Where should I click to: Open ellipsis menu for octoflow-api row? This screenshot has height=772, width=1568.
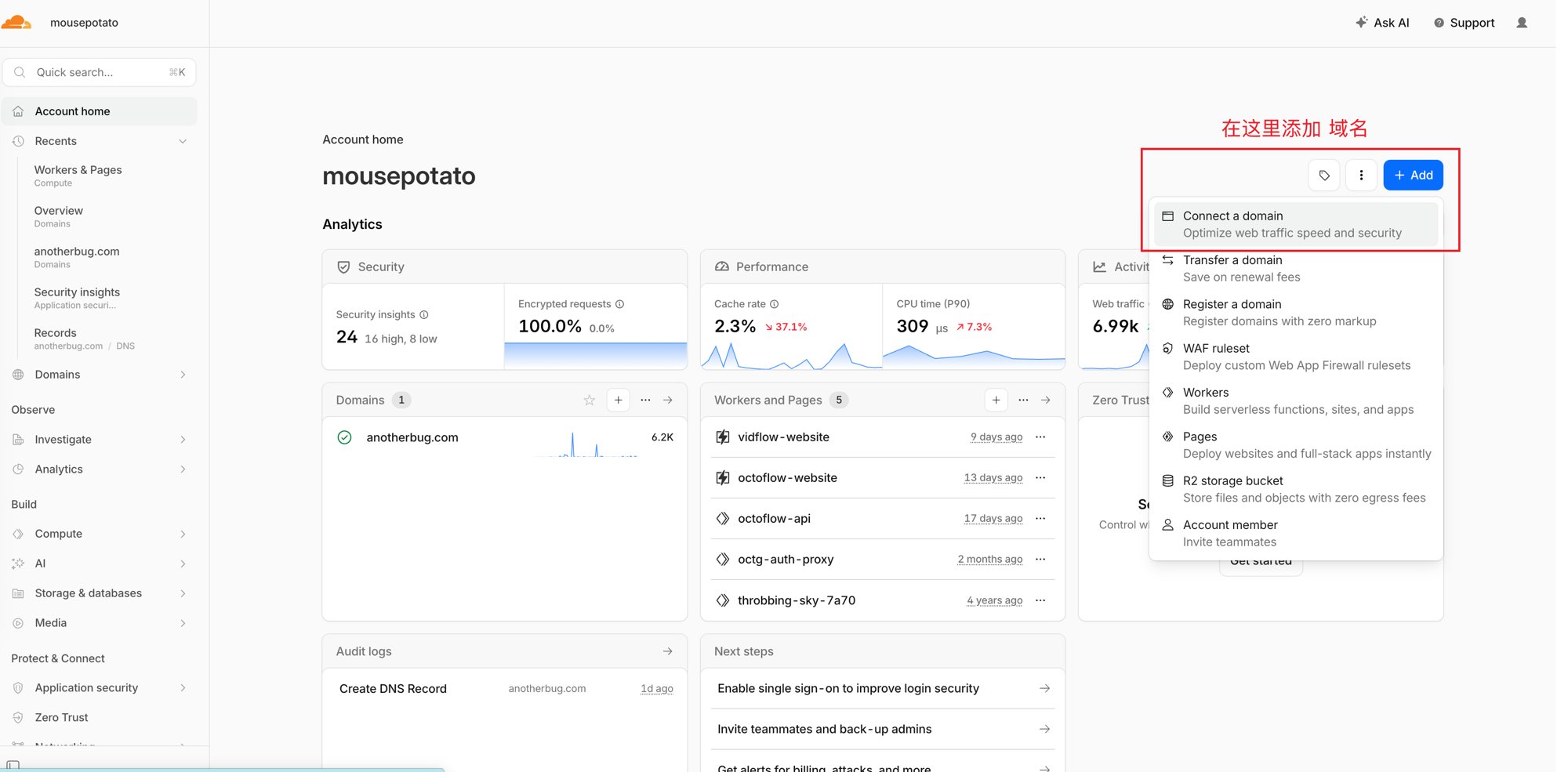coord(1040,518)
